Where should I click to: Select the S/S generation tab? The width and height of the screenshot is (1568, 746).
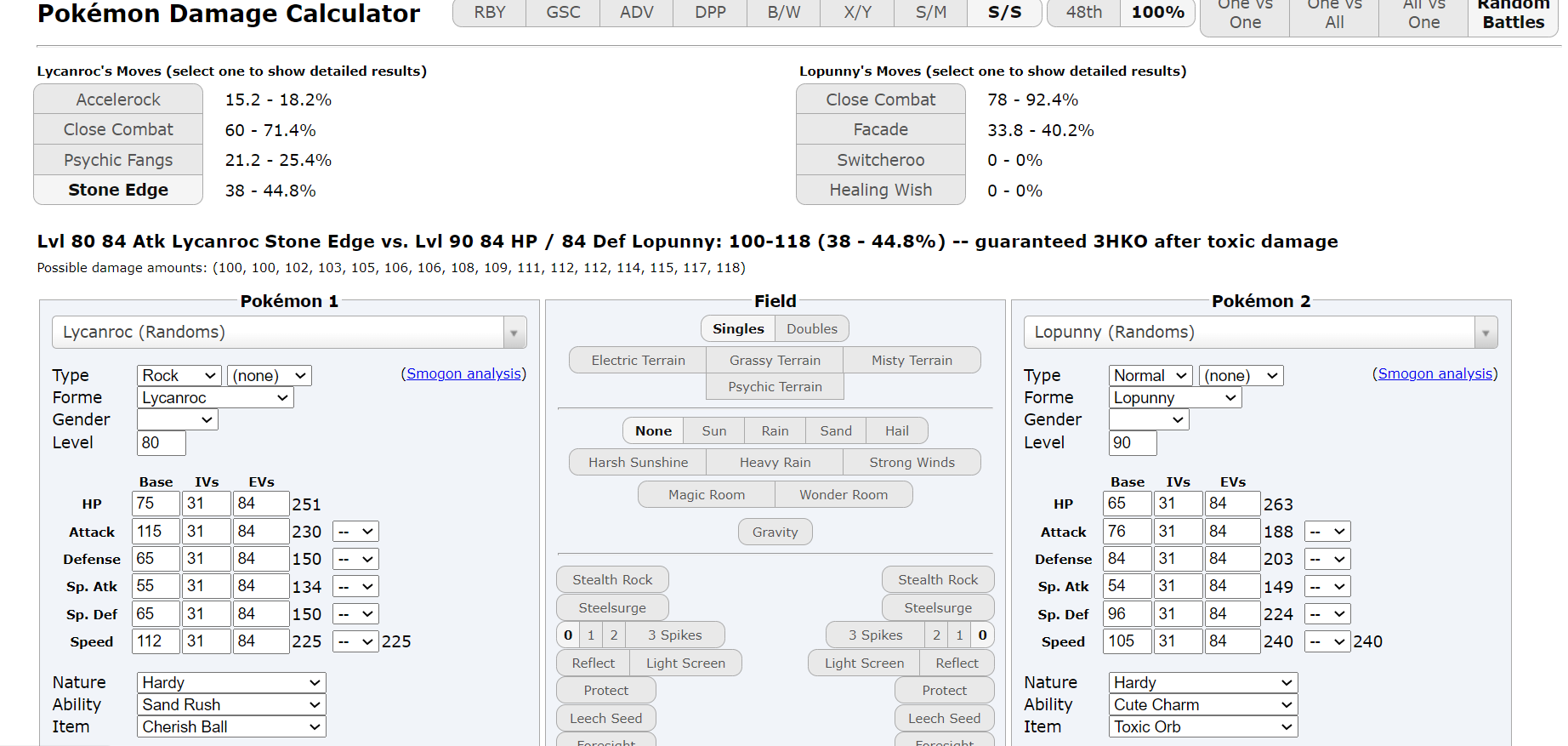tap(1005, 13)
